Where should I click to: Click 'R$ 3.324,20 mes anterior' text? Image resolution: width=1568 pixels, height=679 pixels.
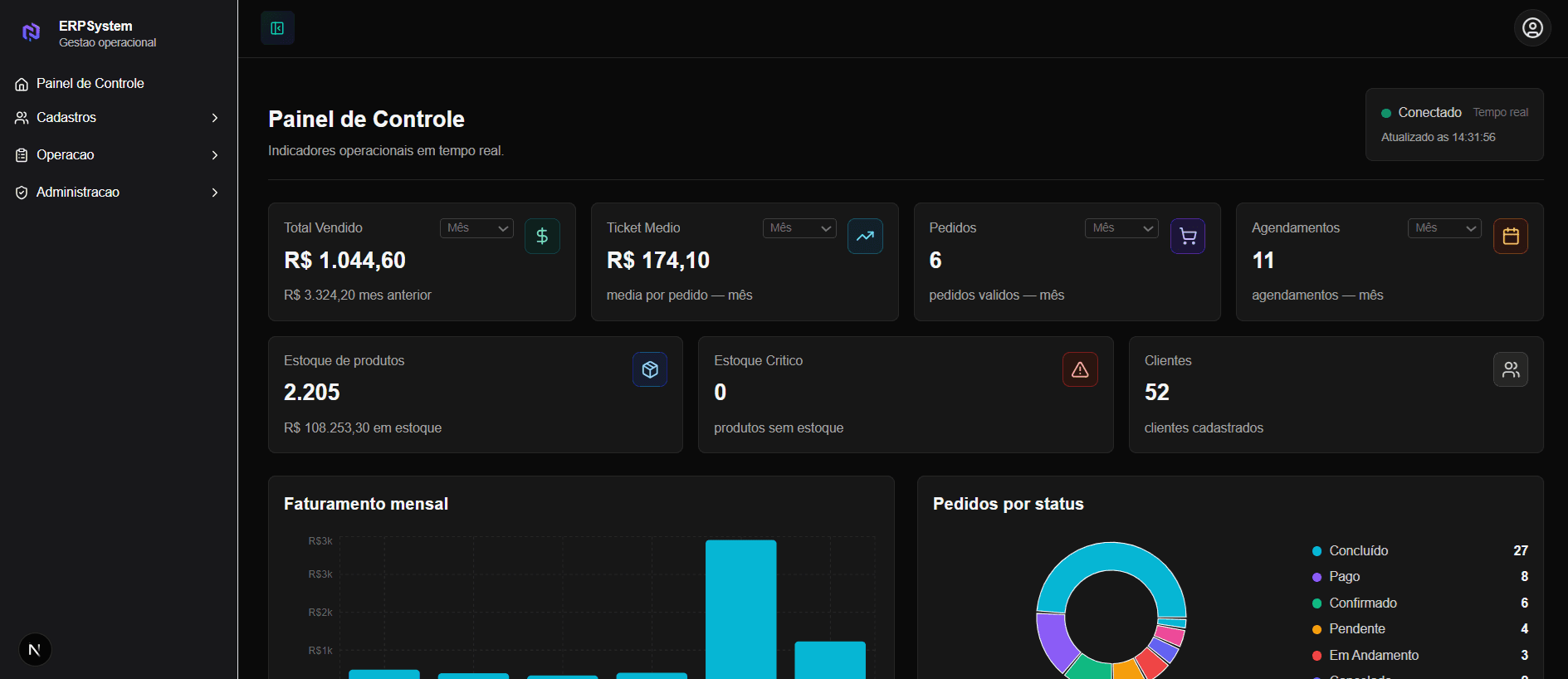[x=358, y=296]
